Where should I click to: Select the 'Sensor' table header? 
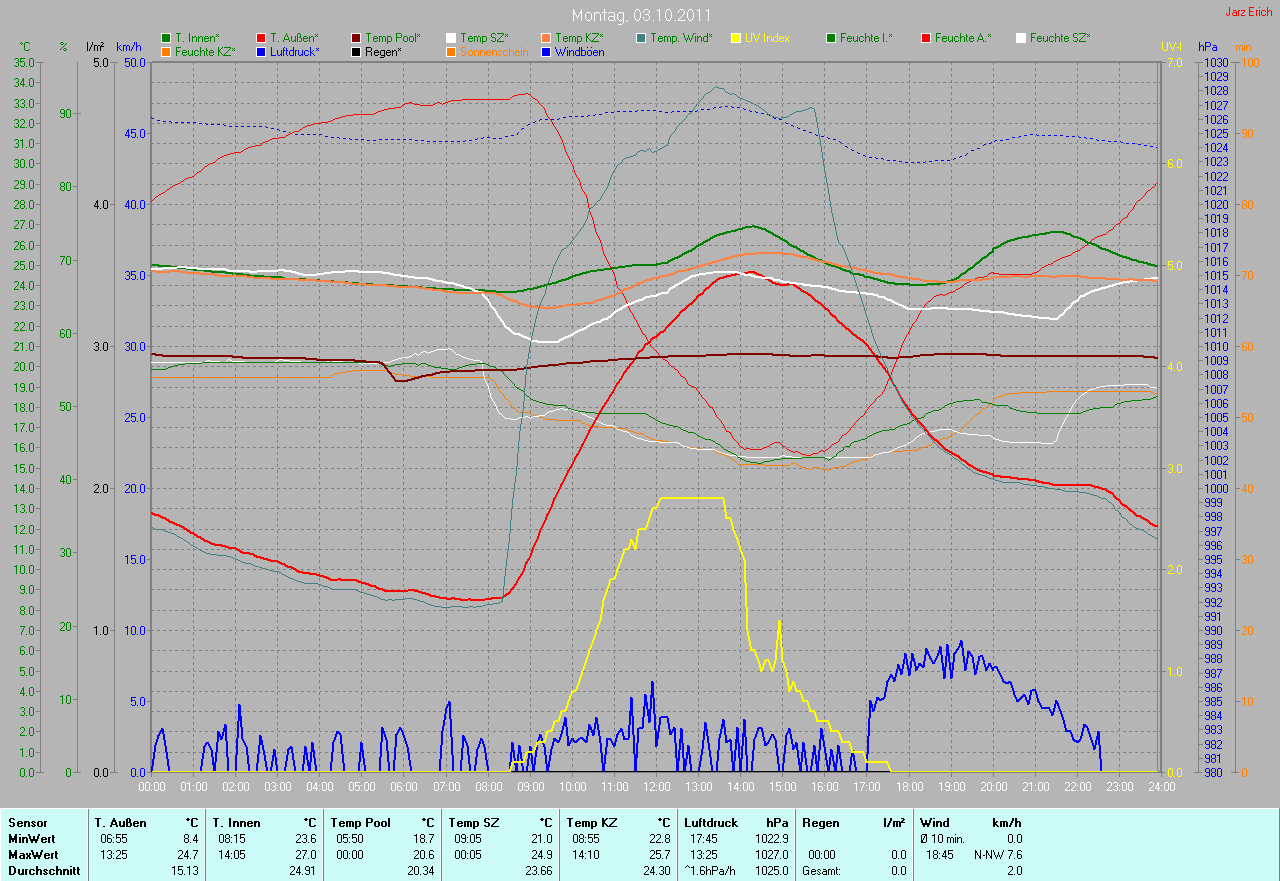(x=27, y=823)
